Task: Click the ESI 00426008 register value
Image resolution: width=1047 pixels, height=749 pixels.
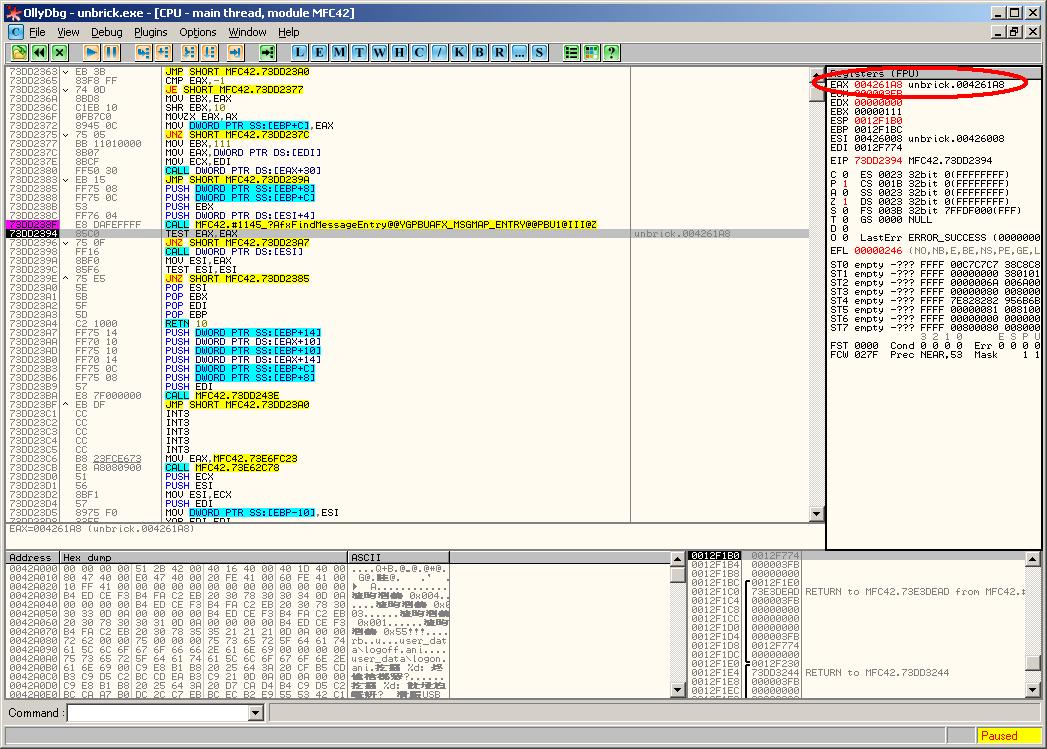Action: click(878, 139)
